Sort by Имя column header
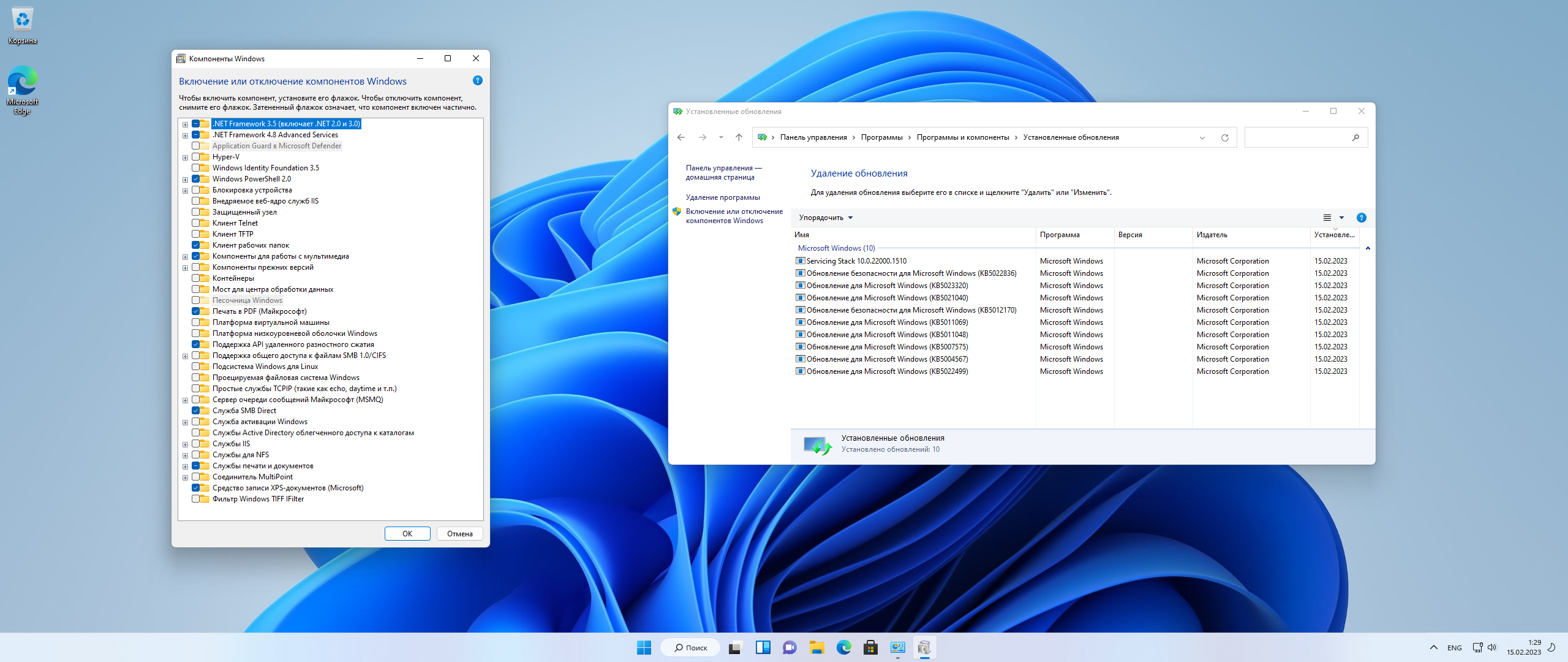 913,235
